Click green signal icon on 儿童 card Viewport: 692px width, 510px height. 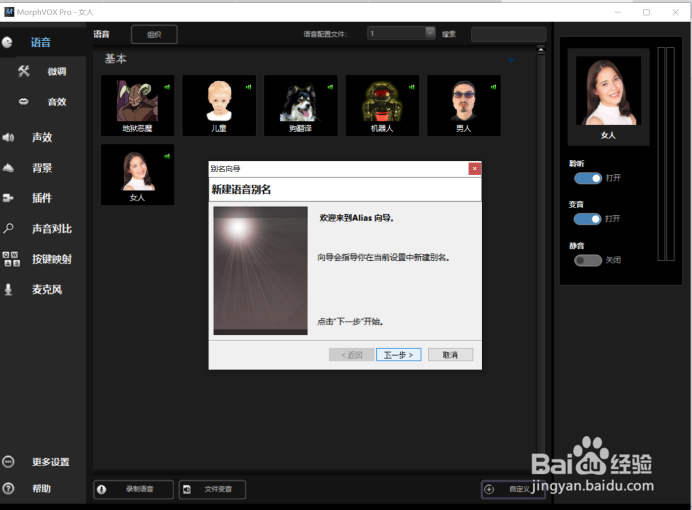[x=248, y=87]
